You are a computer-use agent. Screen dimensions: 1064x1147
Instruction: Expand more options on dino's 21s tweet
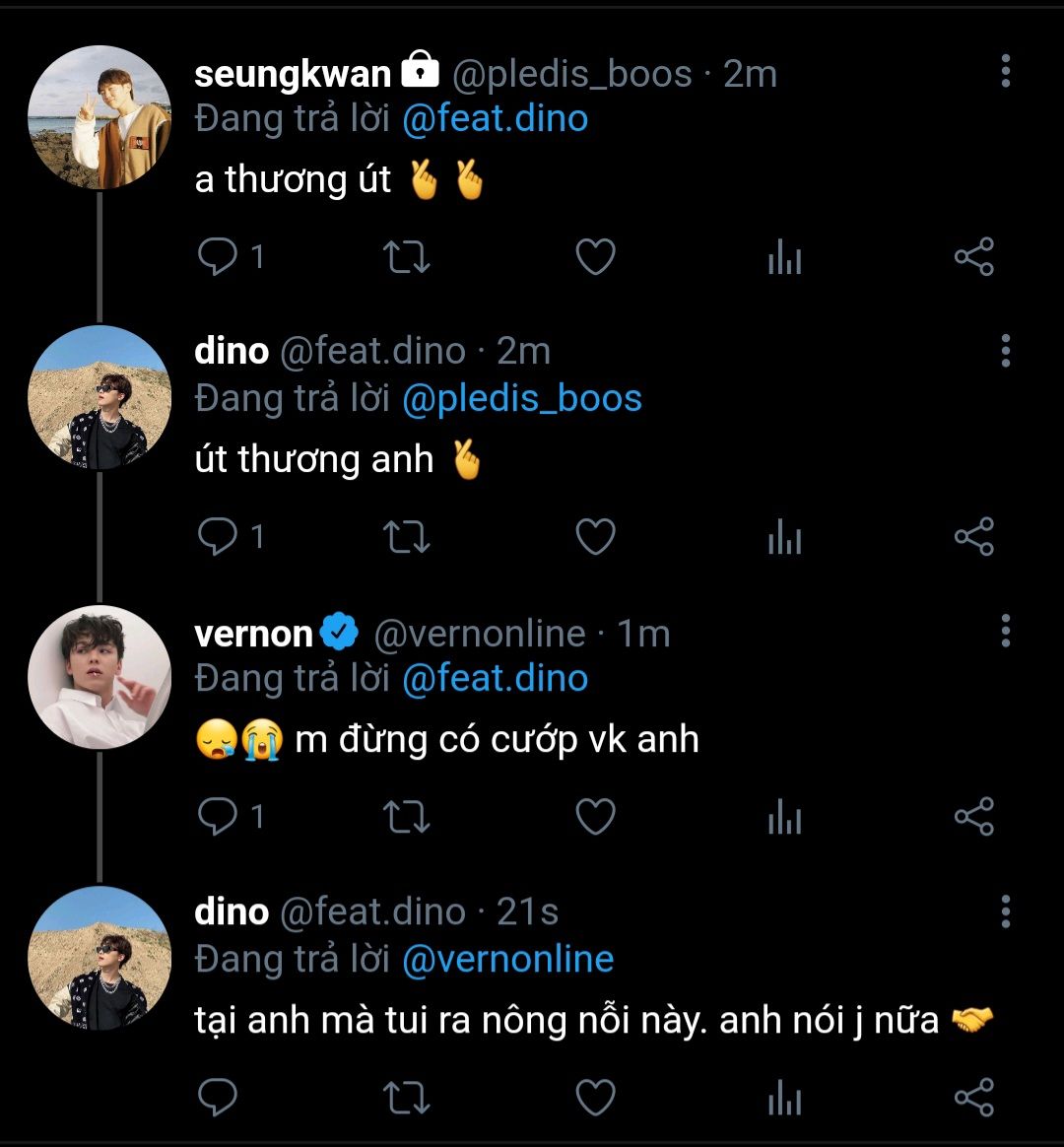pos(1005,911)
